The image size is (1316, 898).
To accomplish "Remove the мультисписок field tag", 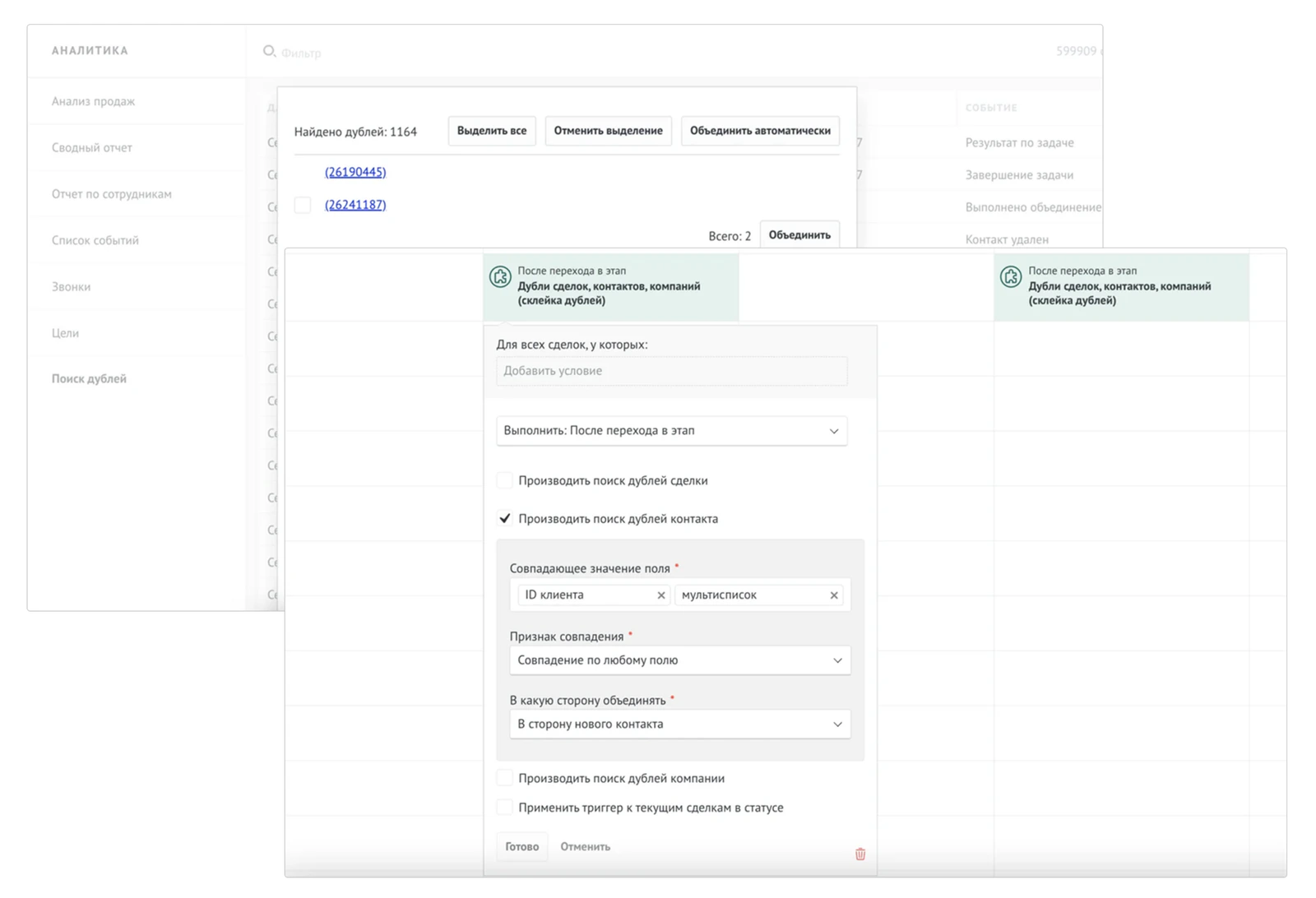I will pos(833,595).
